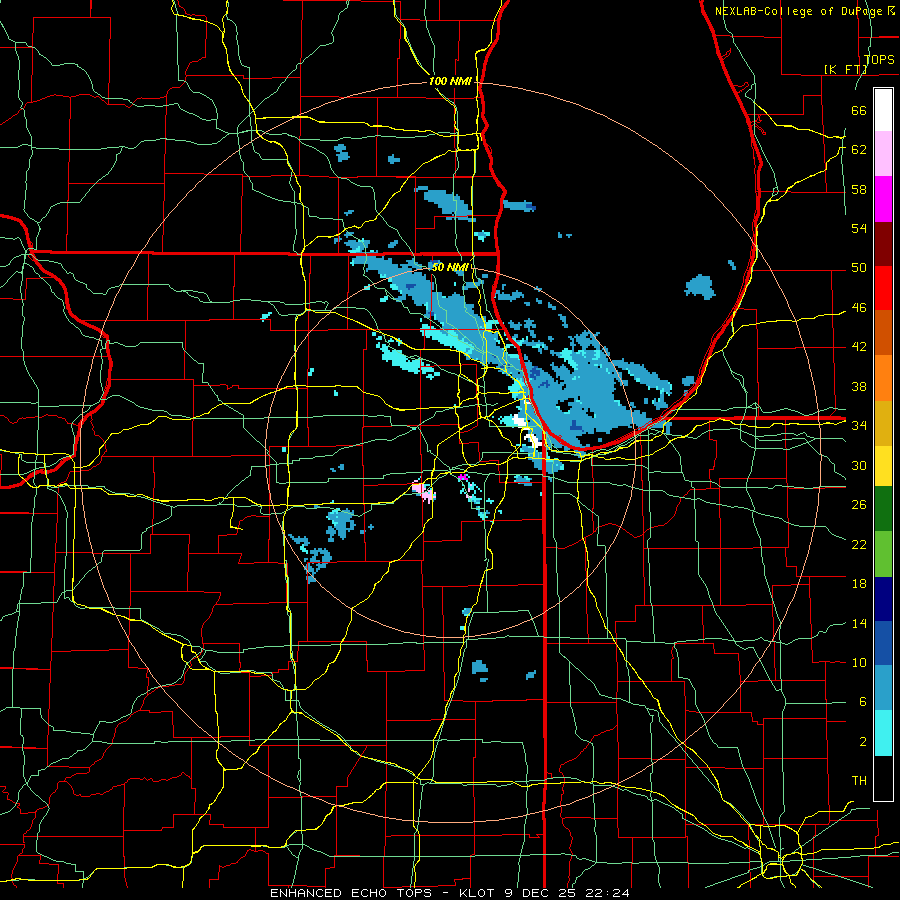
Task: Click the dark green legend swatch
Action: tap(883, 509)
